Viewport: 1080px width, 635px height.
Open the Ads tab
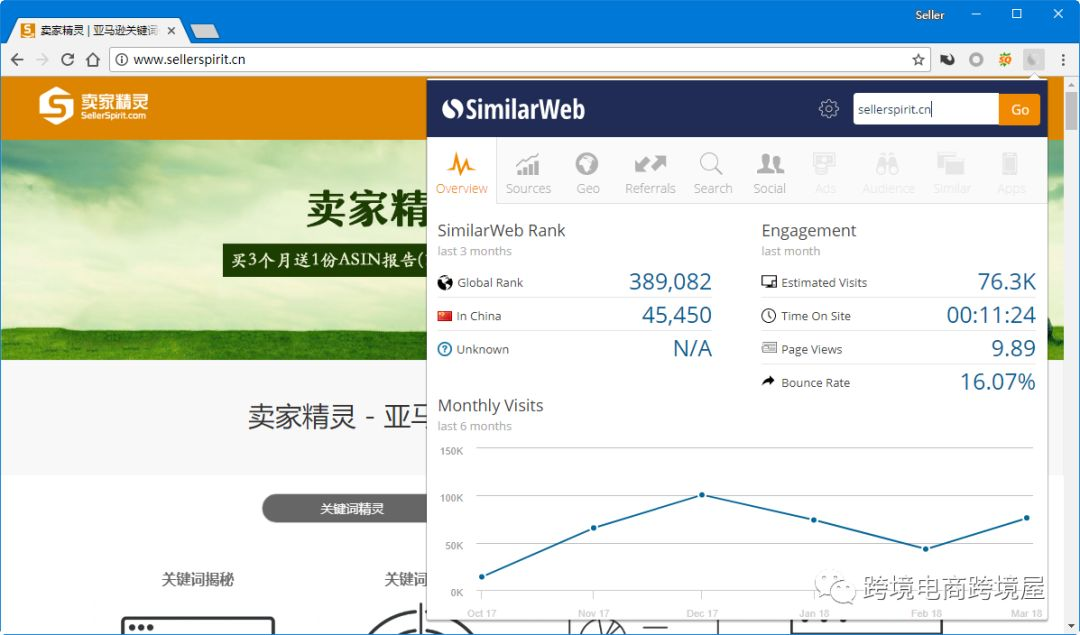click(824, 172)
